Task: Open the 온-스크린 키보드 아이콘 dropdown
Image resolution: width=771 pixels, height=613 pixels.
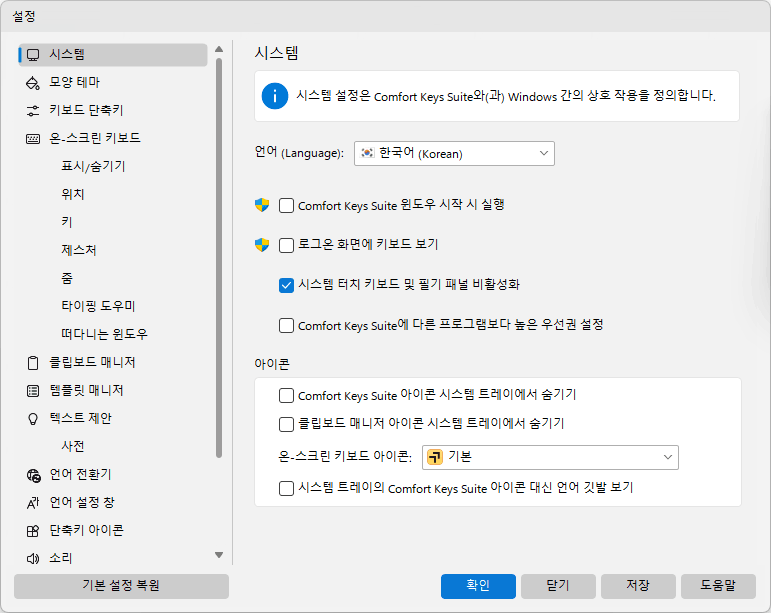Action: [550, 457]
